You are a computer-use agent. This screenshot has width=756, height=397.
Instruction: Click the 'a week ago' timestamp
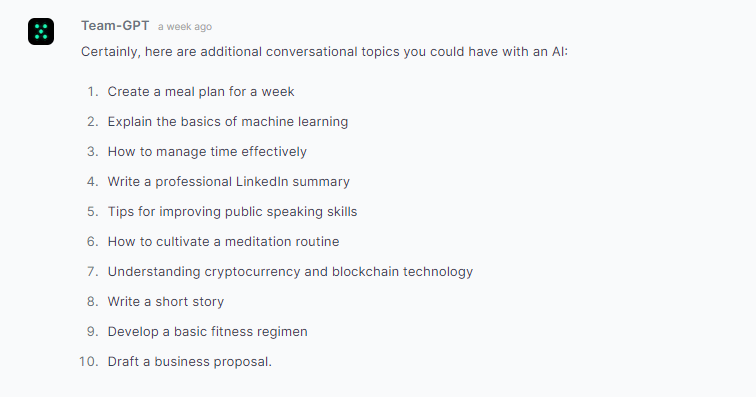185,27
